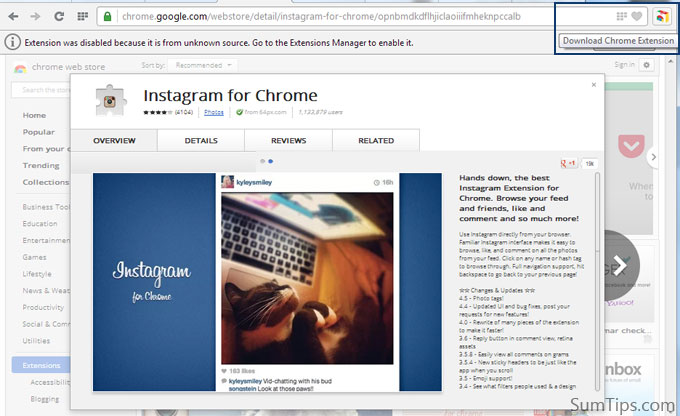Switch to the OVERVIEW tab
680x416 pixels.
click(114, 141)
